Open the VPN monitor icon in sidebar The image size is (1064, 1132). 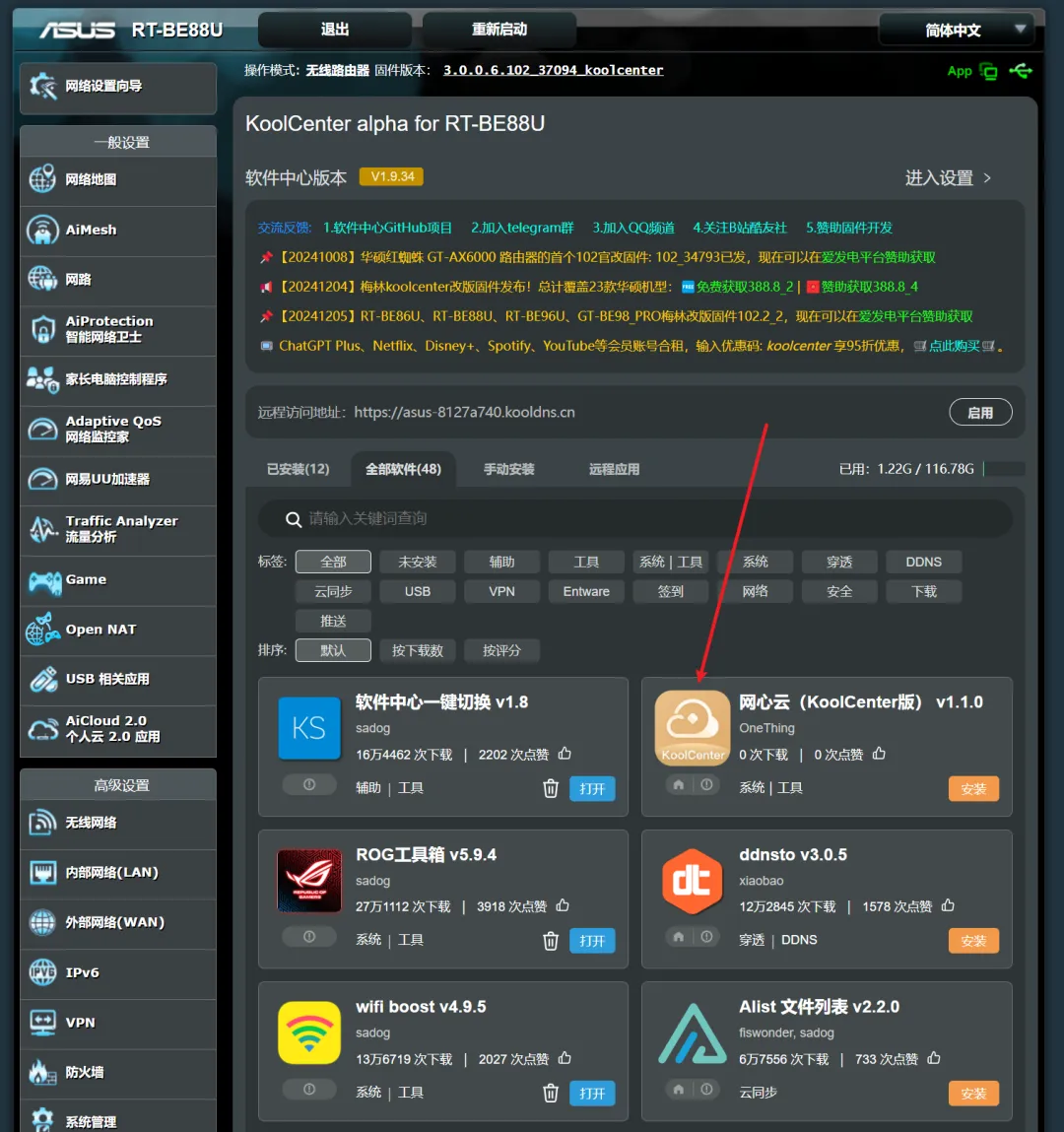(x=42, y=1023)
